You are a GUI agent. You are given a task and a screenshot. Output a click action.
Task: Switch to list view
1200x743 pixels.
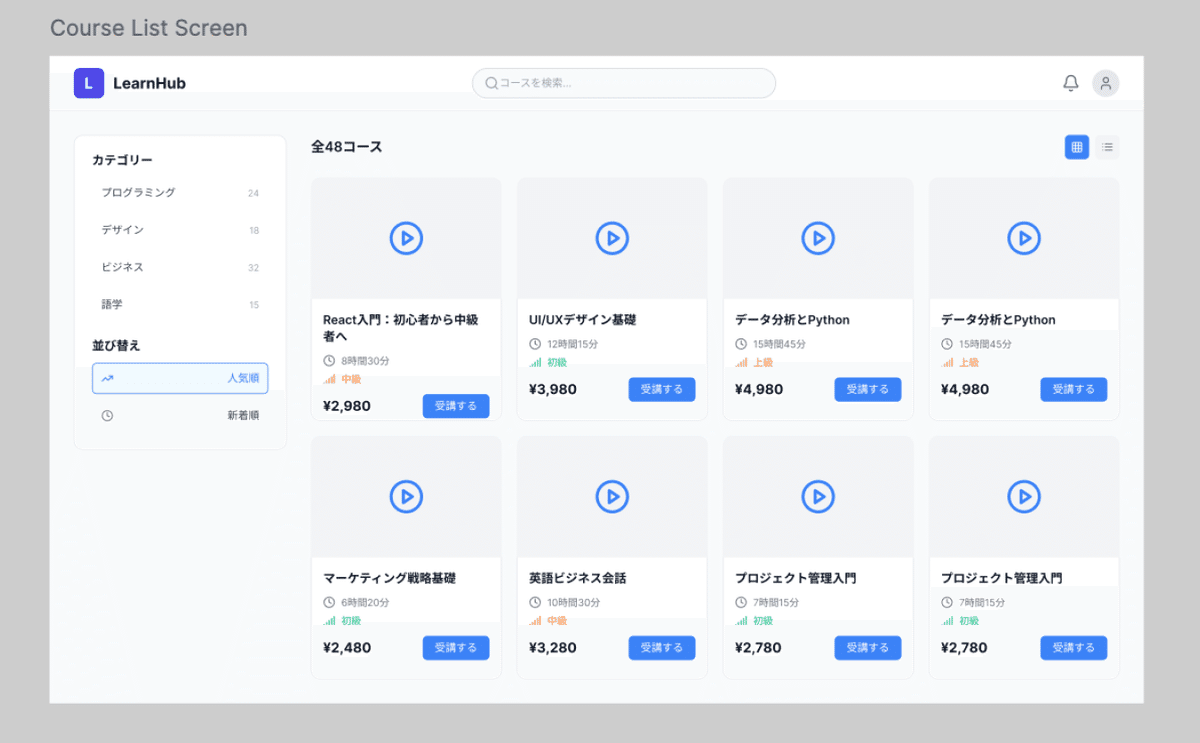[1107, 146]
